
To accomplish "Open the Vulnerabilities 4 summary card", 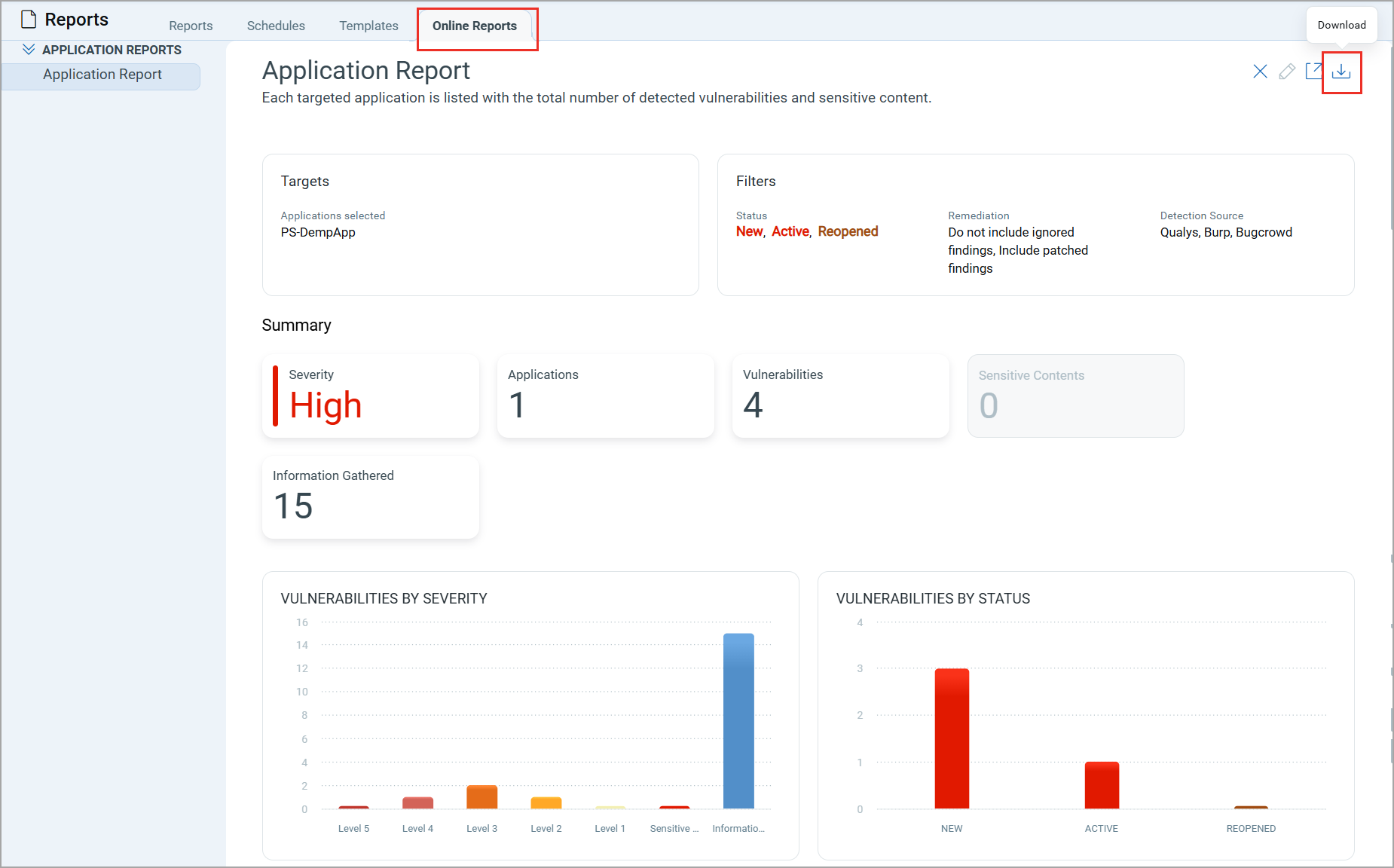I will pyautogui.click(x=841, y=396).
